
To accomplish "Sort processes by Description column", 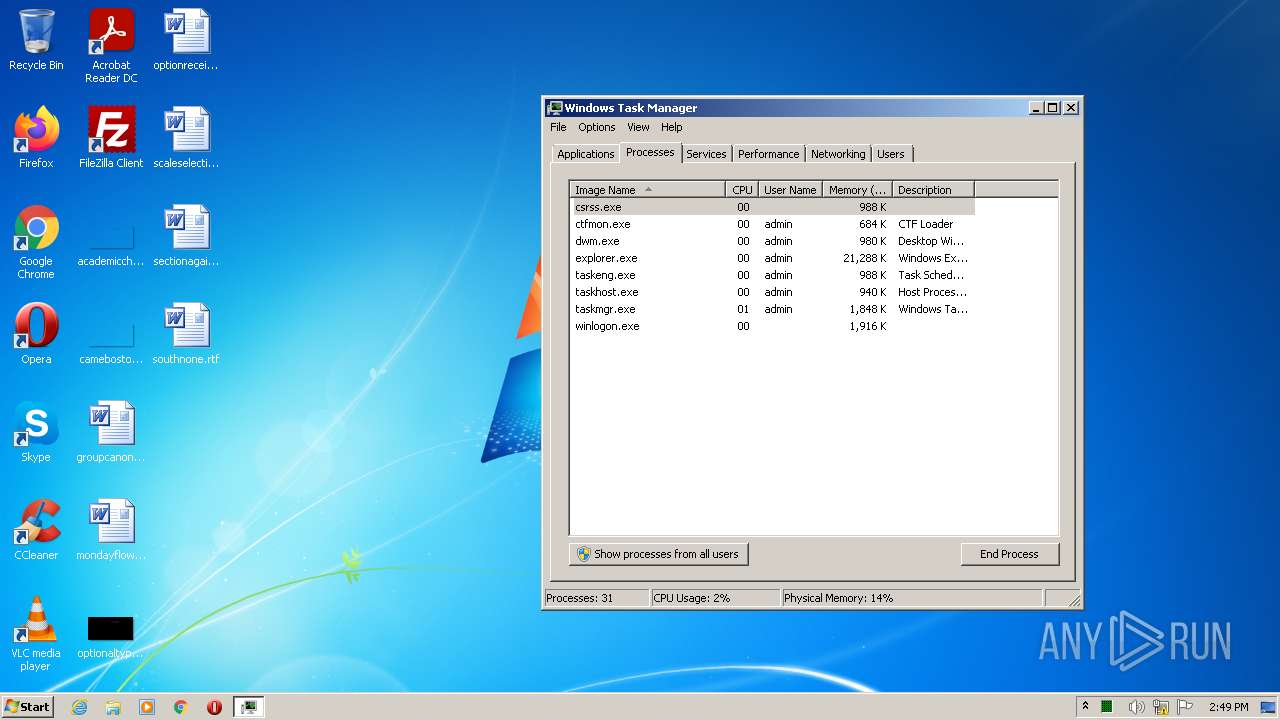I will coord(933,190).
